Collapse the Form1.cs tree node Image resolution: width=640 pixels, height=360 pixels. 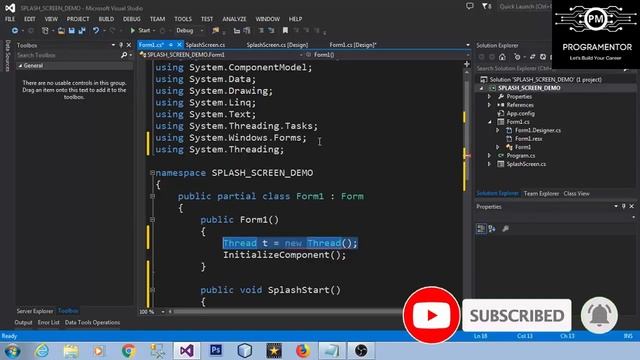coord(489,122)
